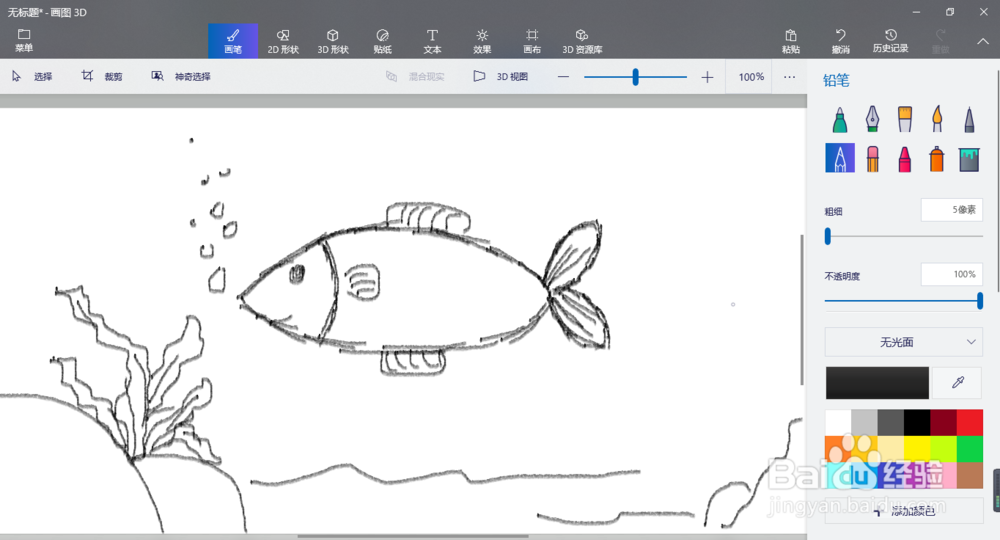Adjust the zoom slider handle
Viewport: 1000px width, 540px height.
pos(635,77)
